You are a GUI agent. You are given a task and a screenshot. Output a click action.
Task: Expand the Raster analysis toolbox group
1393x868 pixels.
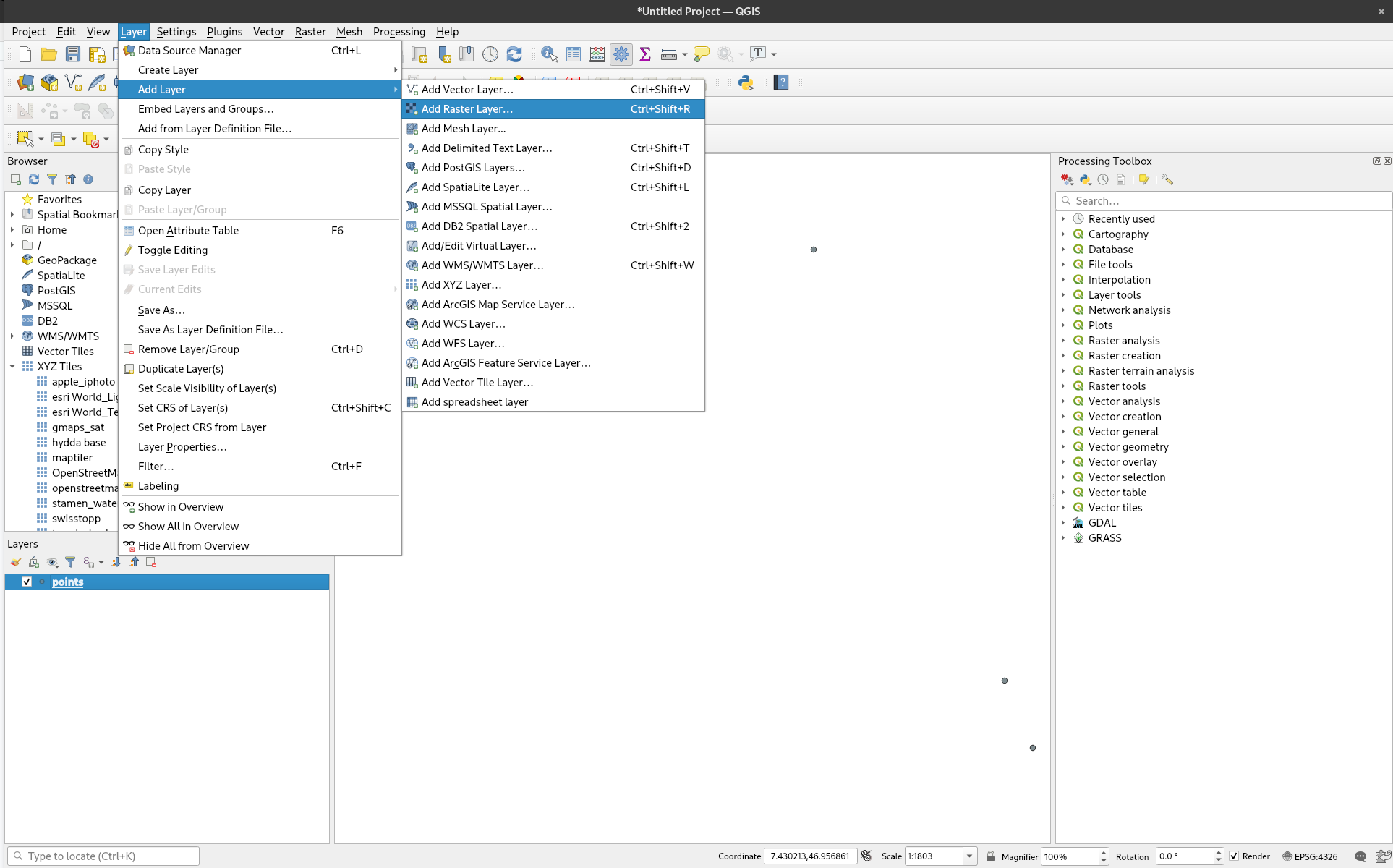tap(1063, 341)
